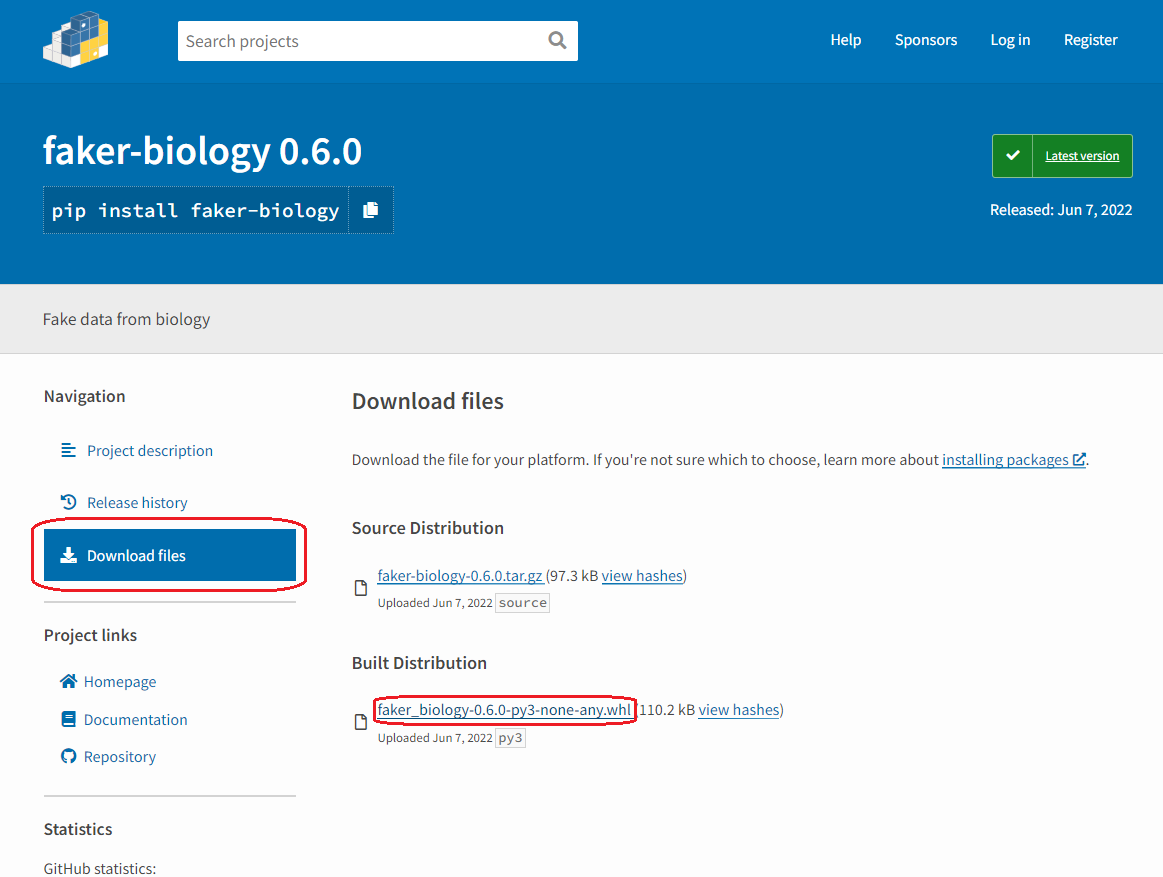Image resolution: width=1163 pixels, height=877 pixels.
Task: Click the PyPI logo
Action: click(75, 40)
